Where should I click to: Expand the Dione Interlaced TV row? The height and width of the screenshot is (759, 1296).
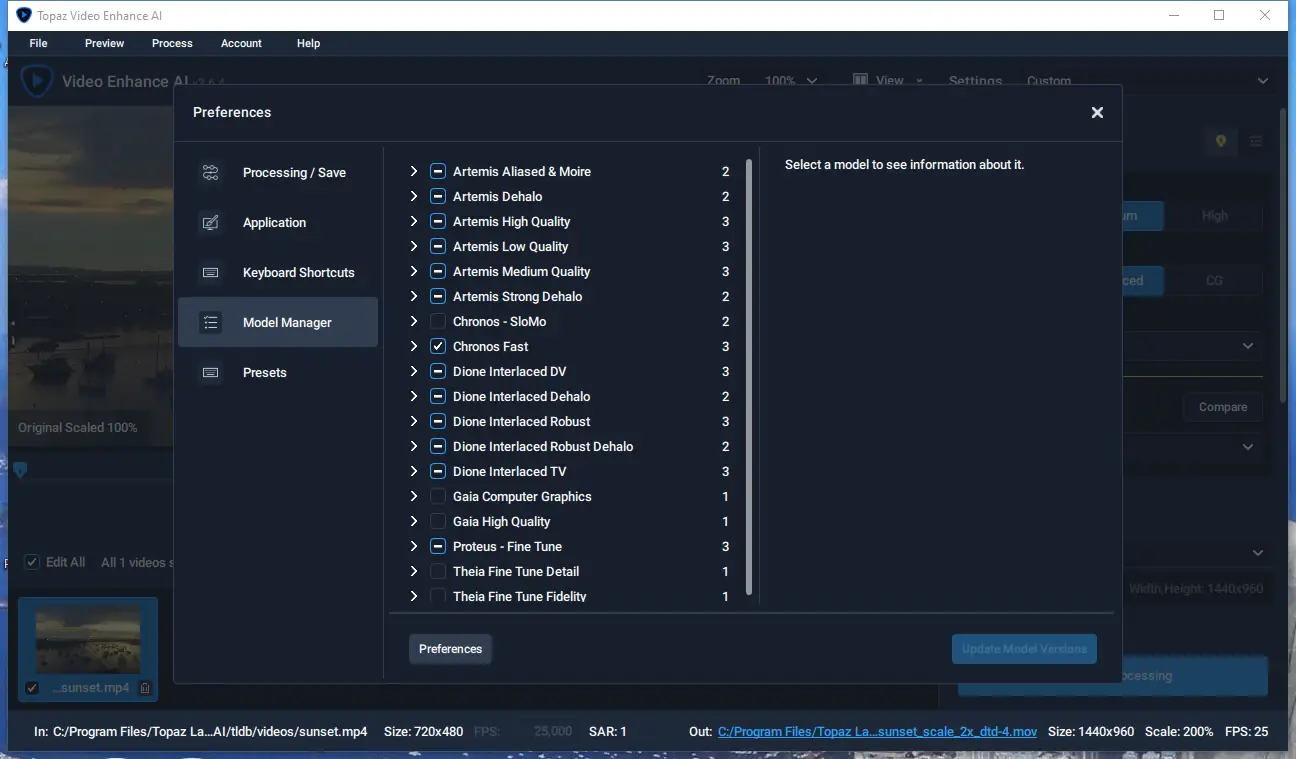click(414, 471)
